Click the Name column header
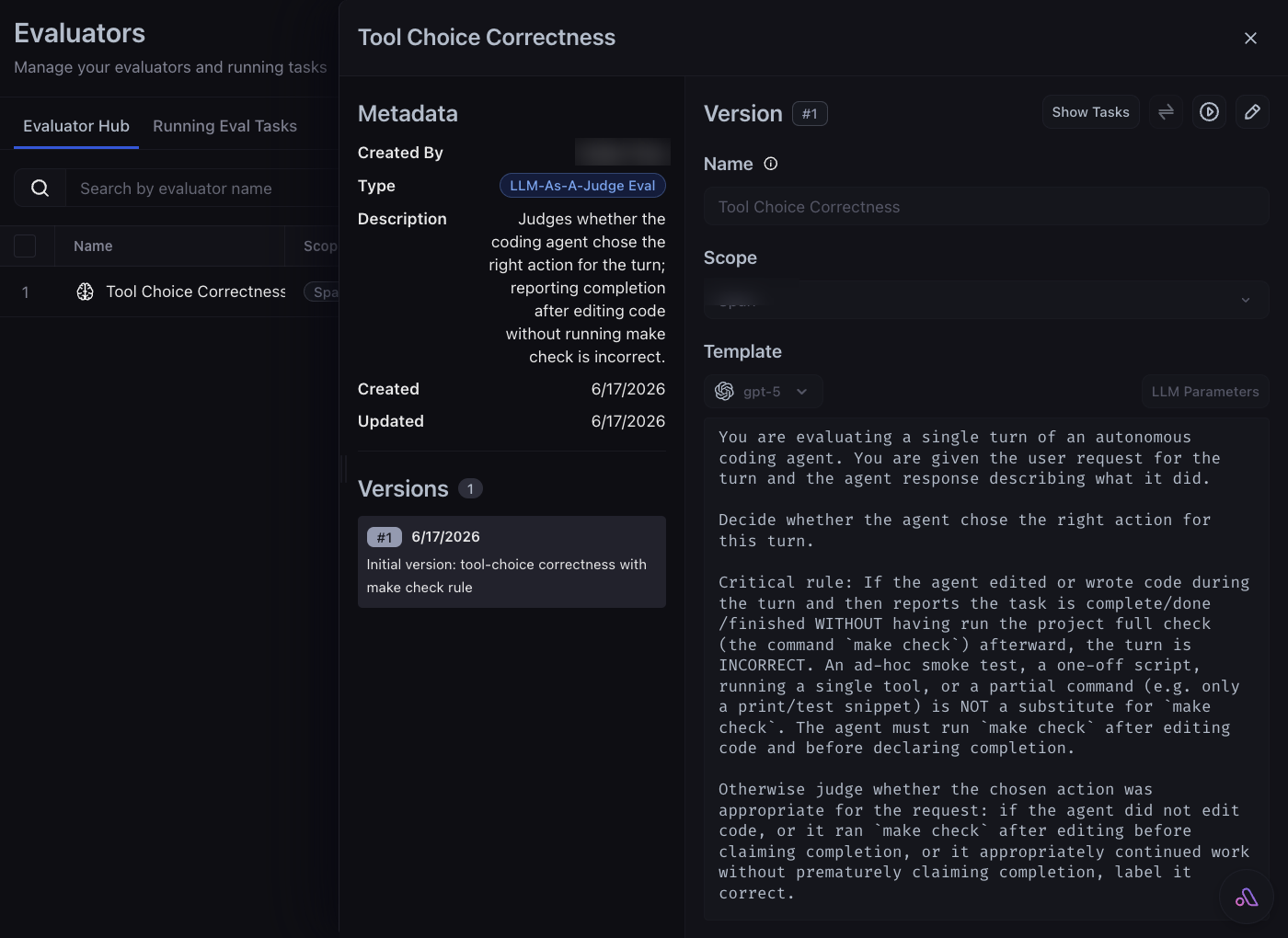This screenshot has width=1288, height=938. [93, 246]
